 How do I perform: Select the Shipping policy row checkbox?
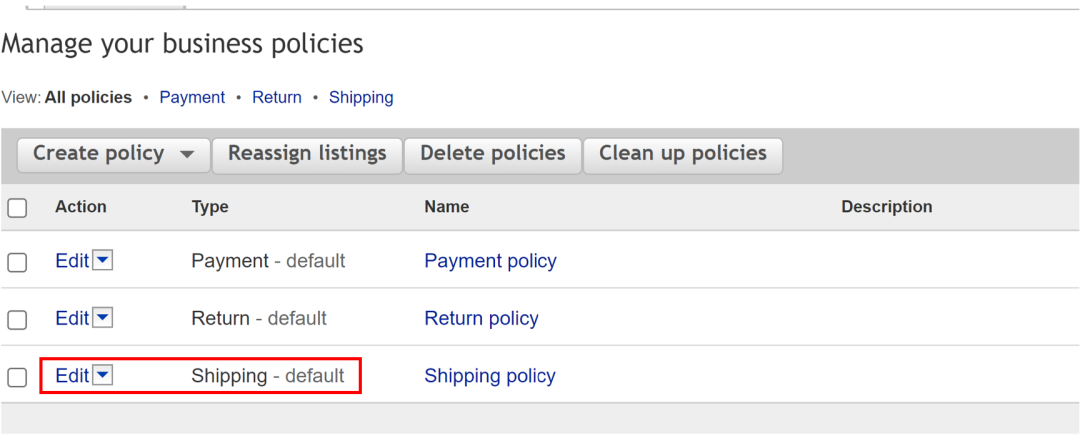coord(17,378)
